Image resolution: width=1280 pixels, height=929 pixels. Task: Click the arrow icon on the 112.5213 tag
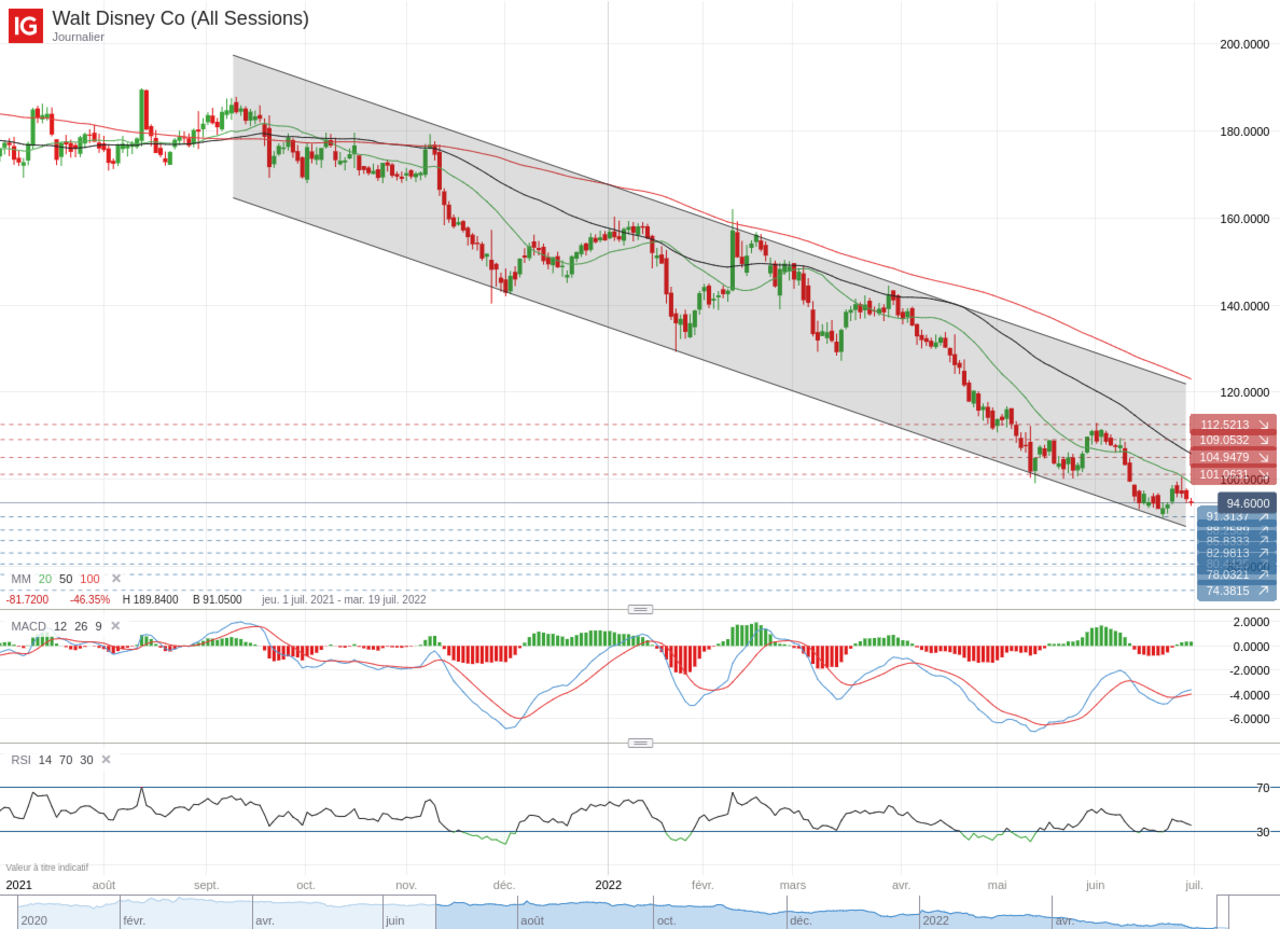1263,424
